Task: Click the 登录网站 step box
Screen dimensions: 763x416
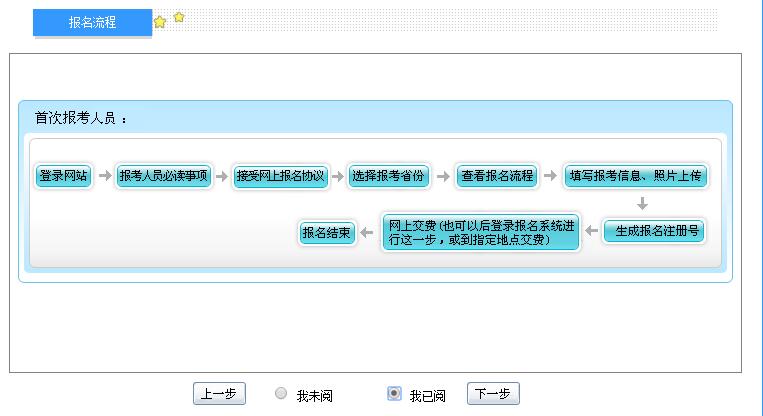Action: [63, 176]
